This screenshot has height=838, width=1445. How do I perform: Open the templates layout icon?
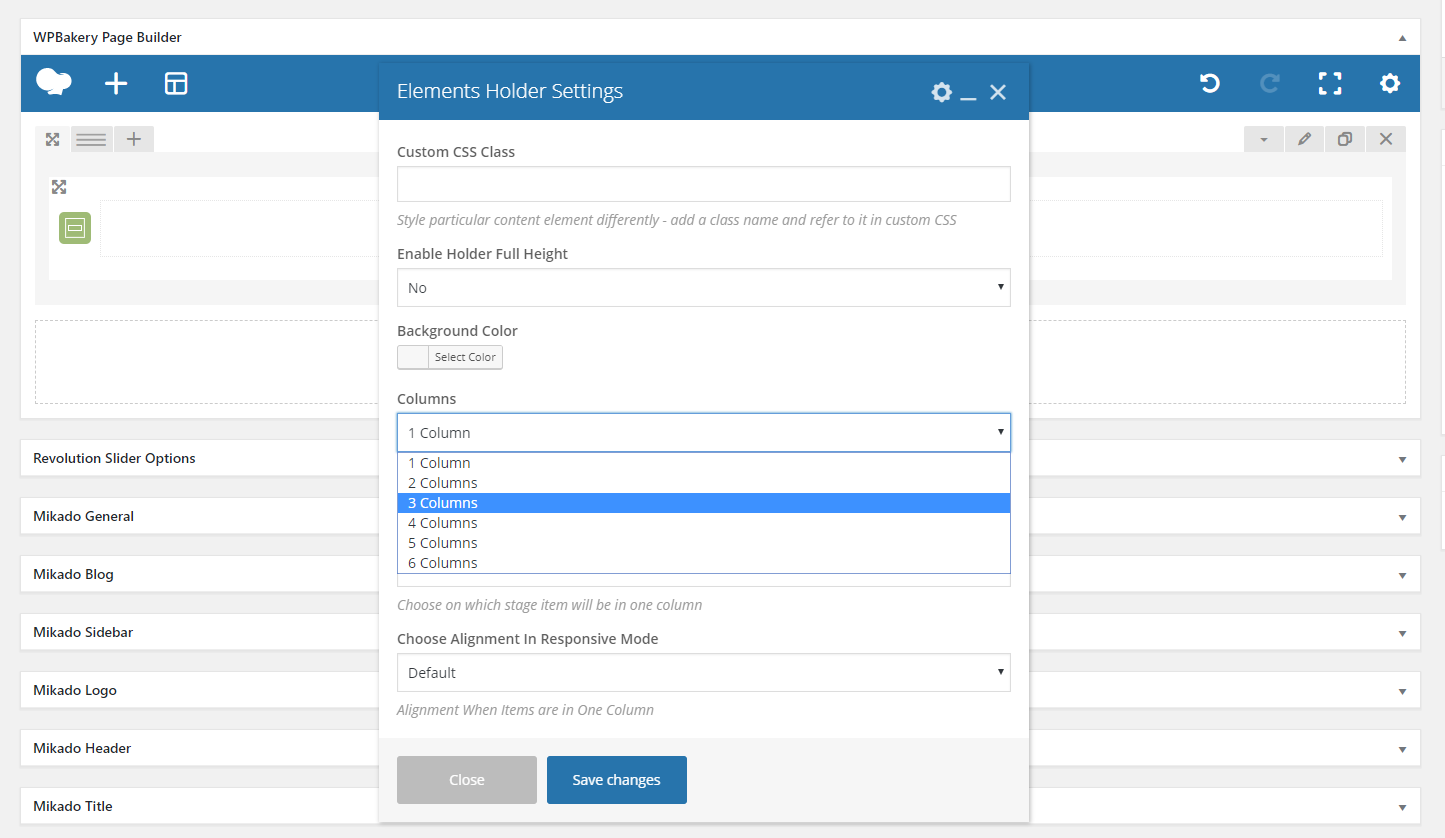click(176, 84)
